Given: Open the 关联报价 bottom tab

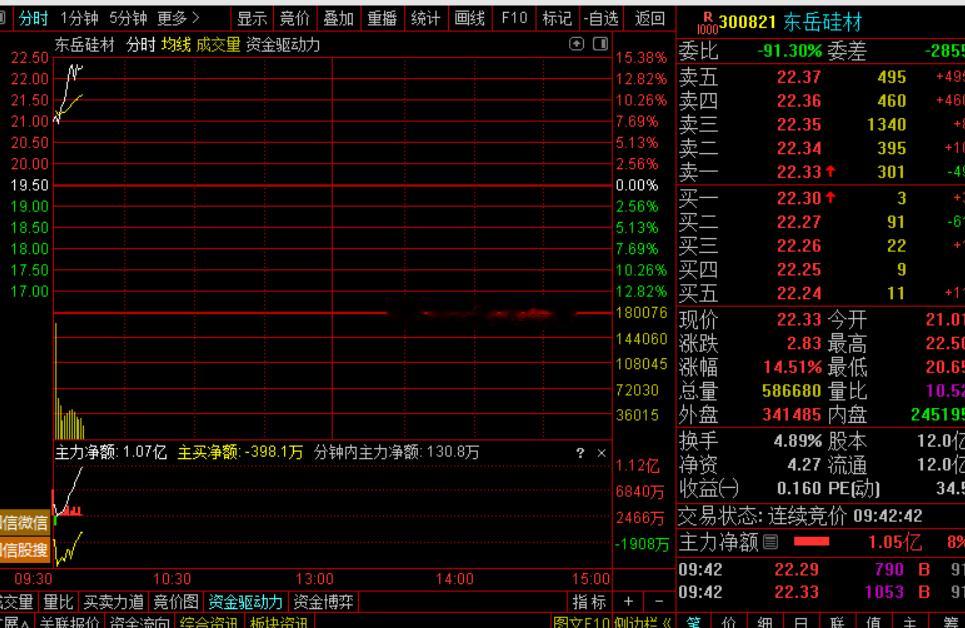Looking at the screenshot, I should [x=70, y=622].
